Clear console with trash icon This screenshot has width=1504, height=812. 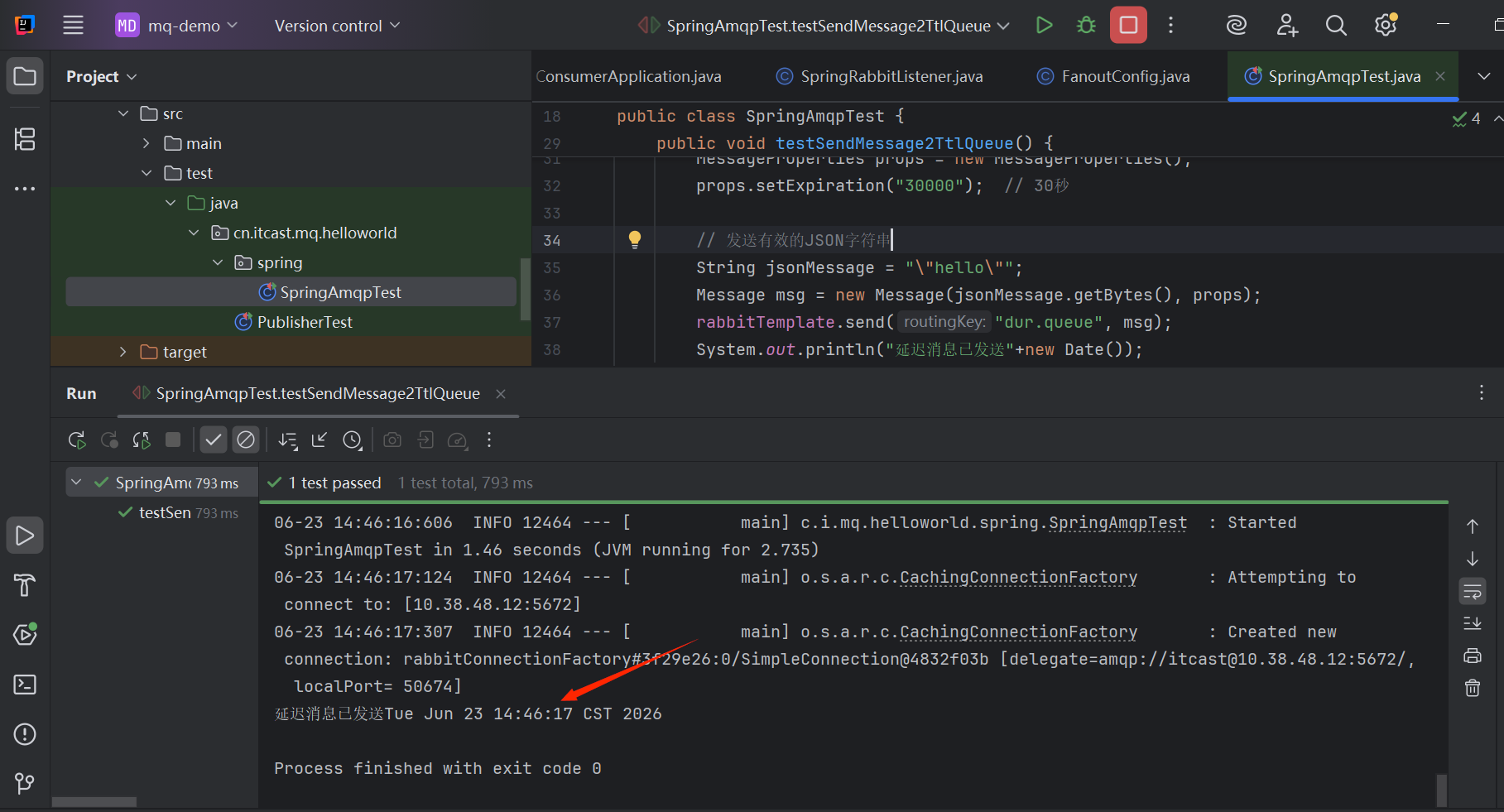point(1473,688)
